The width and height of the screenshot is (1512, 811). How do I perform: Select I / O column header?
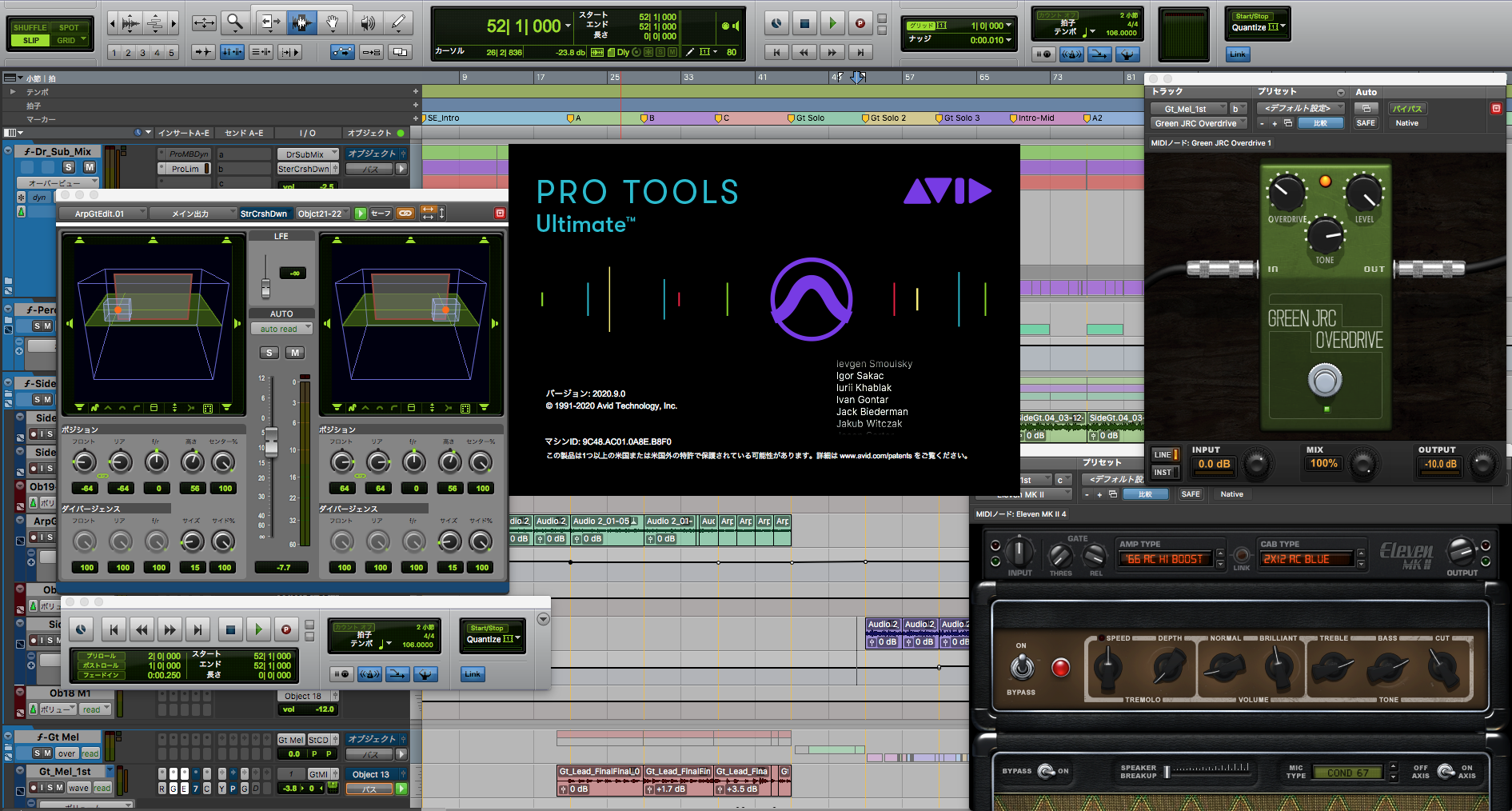coord(308,133)
